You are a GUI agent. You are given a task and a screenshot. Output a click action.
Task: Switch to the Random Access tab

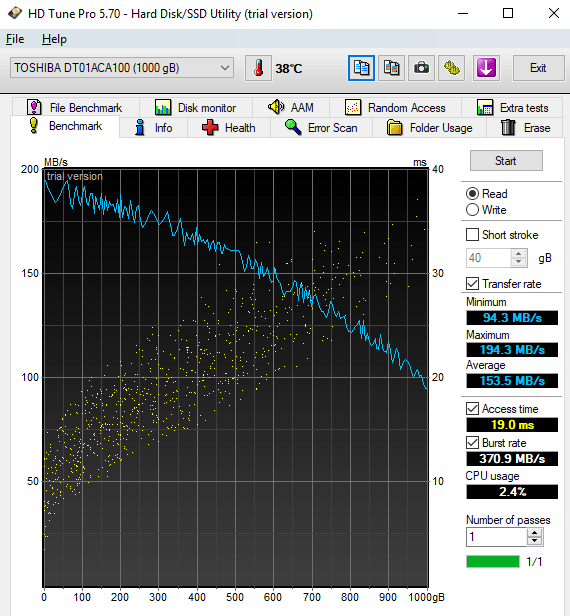[x=395, y=108]
